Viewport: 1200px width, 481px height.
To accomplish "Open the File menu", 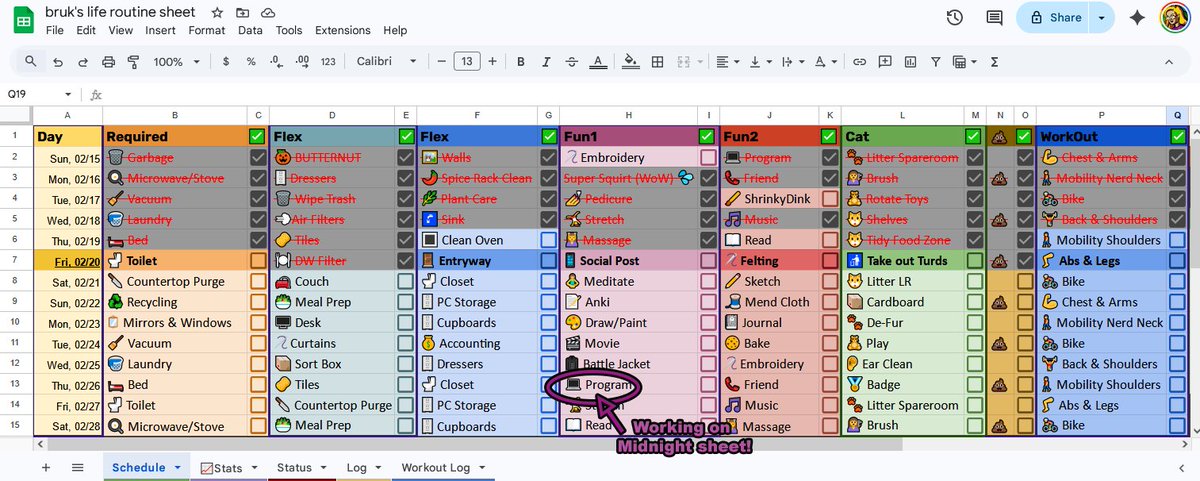I will [x=55, y=30].
